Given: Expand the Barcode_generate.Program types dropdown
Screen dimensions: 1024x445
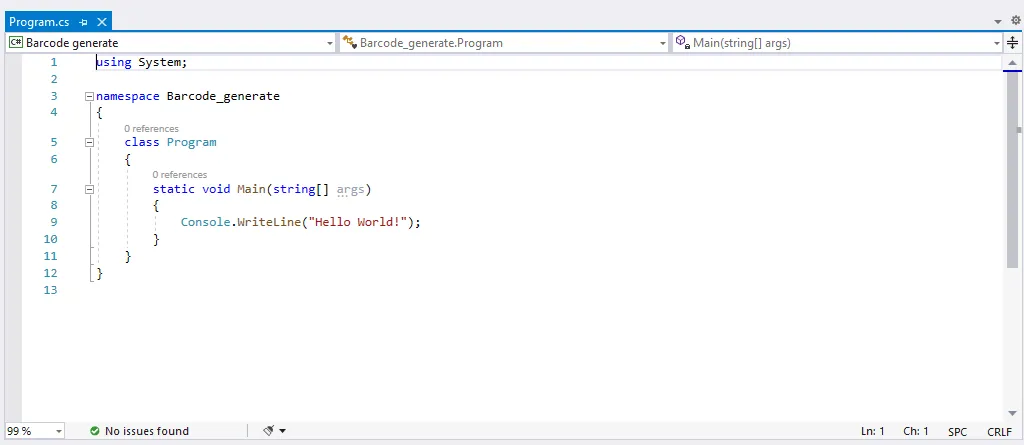Looking at the screenshot, I should click(662, 43).
